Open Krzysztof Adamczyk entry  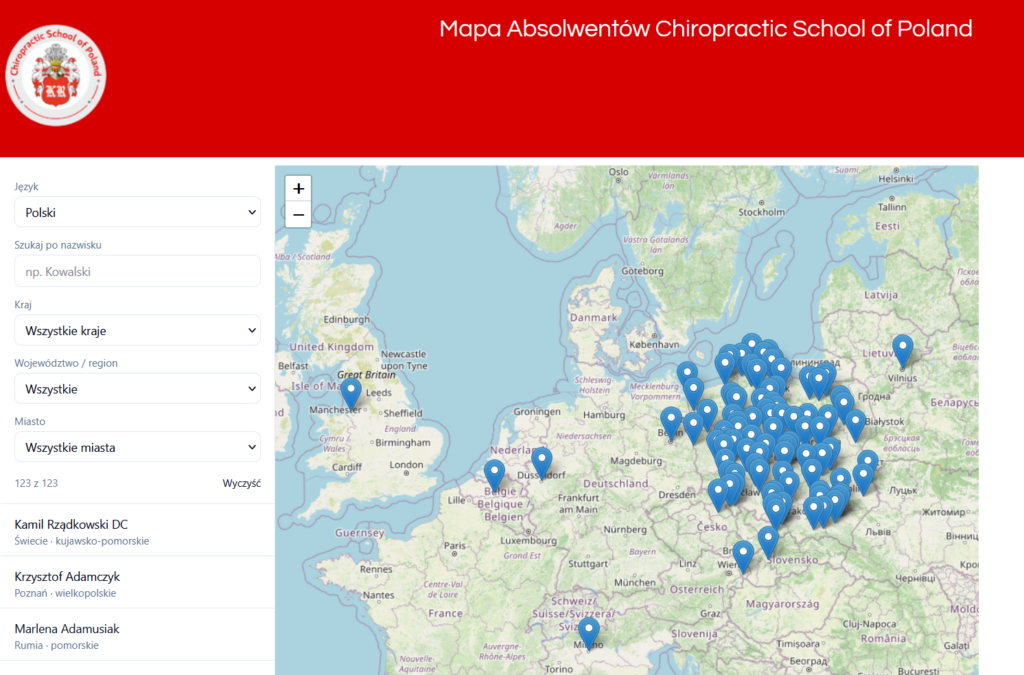pos(137,583)
